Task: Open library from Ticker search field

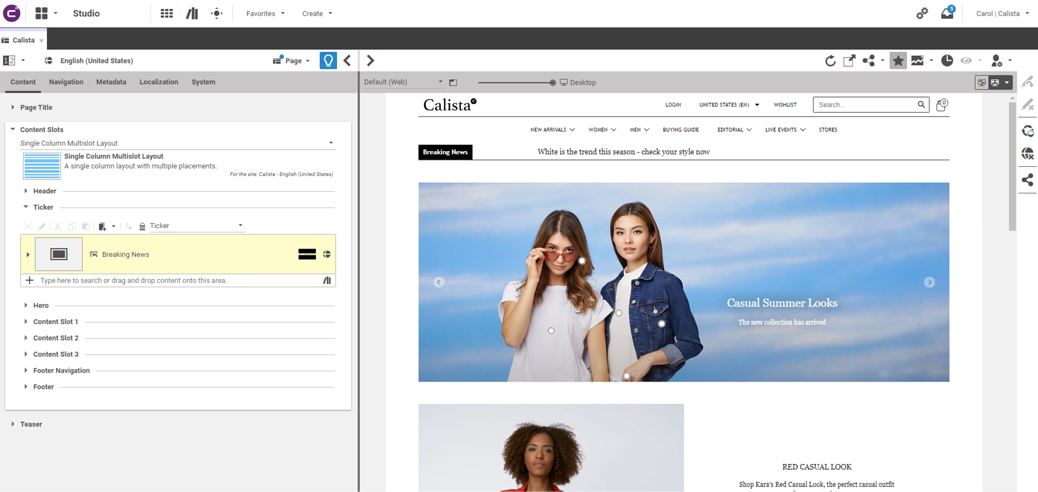Action: pos(327,281)
